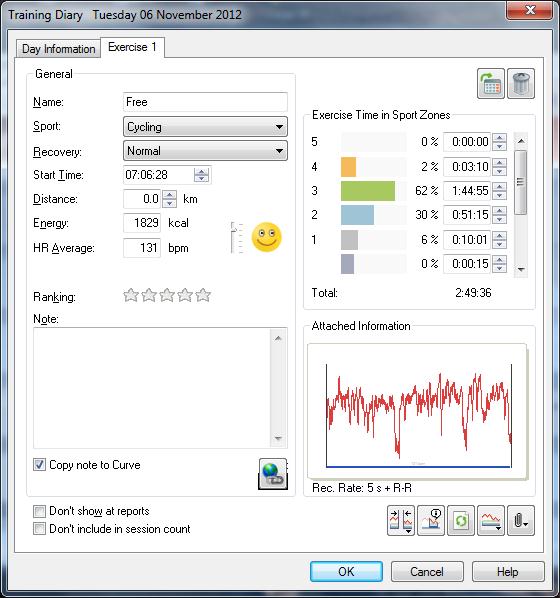
Task: Select the Exercise 1 tab
Action: point(132,47)
